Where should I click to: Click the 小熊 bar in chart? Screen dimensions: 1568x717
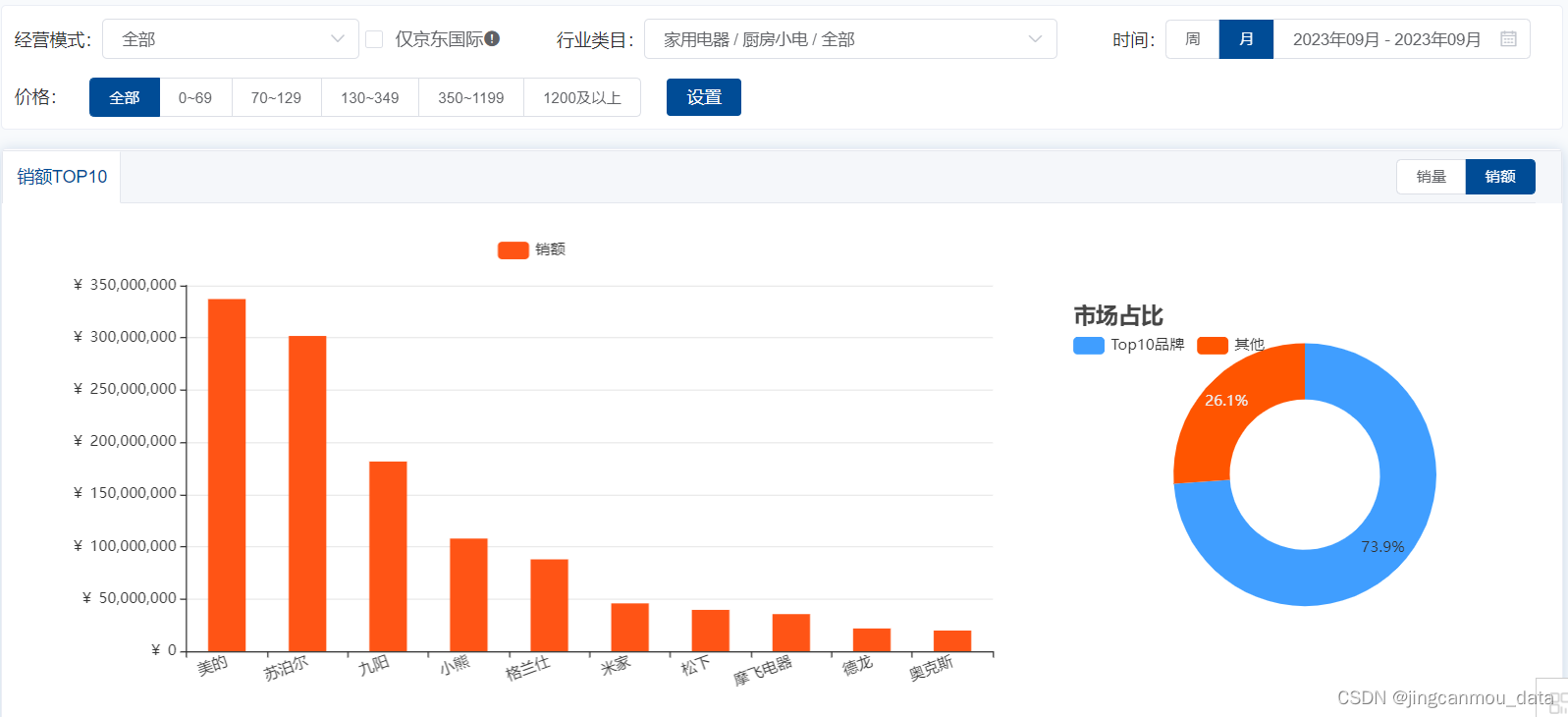pos(468,595)
